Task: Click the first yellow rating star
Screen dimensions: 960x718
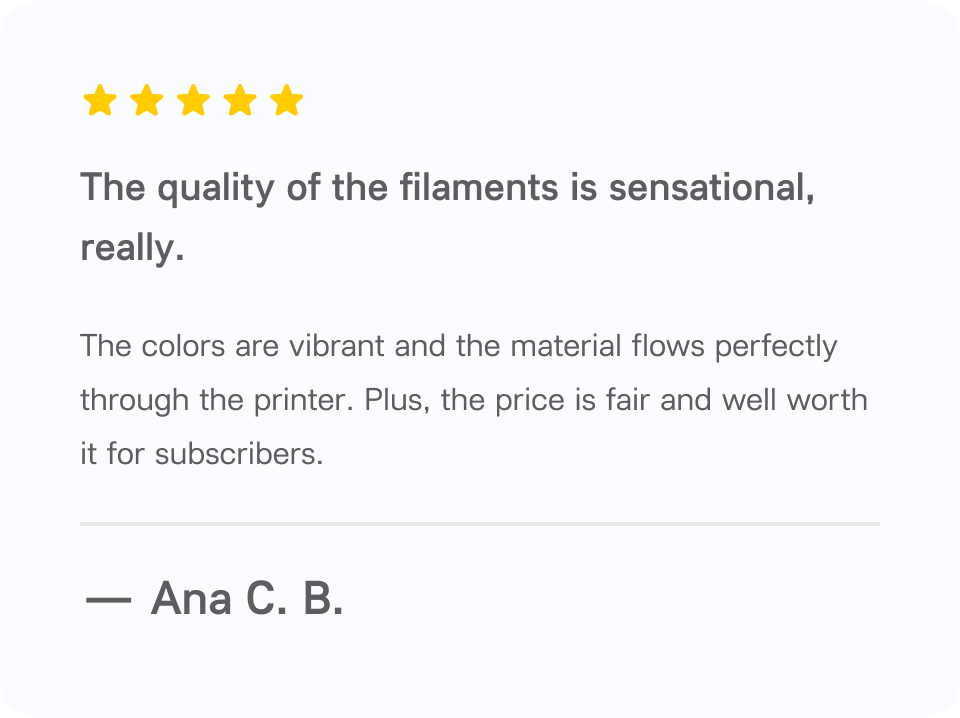Action: pos(100,100)
